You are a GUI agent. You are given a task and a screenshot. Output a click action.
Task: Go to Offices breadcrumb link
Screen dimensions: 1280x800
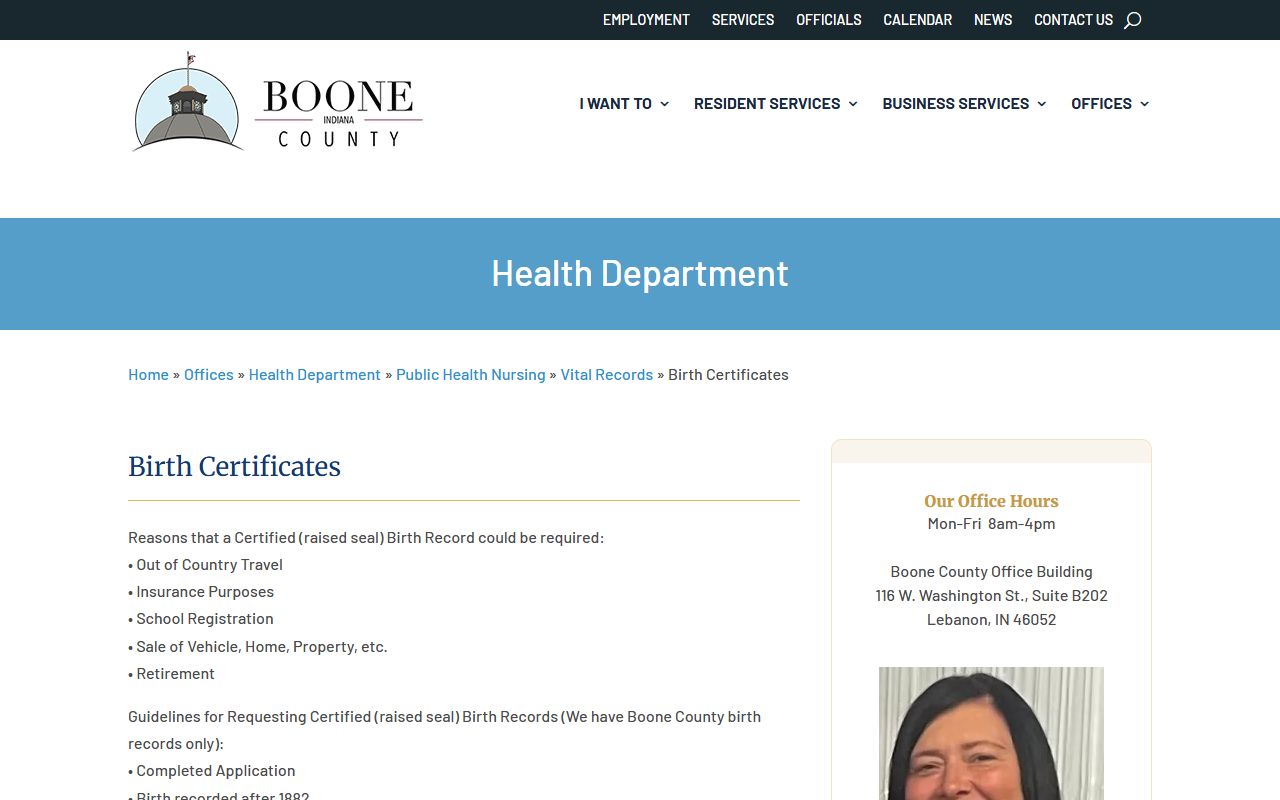pyautogui.click(x=208, y=374)
